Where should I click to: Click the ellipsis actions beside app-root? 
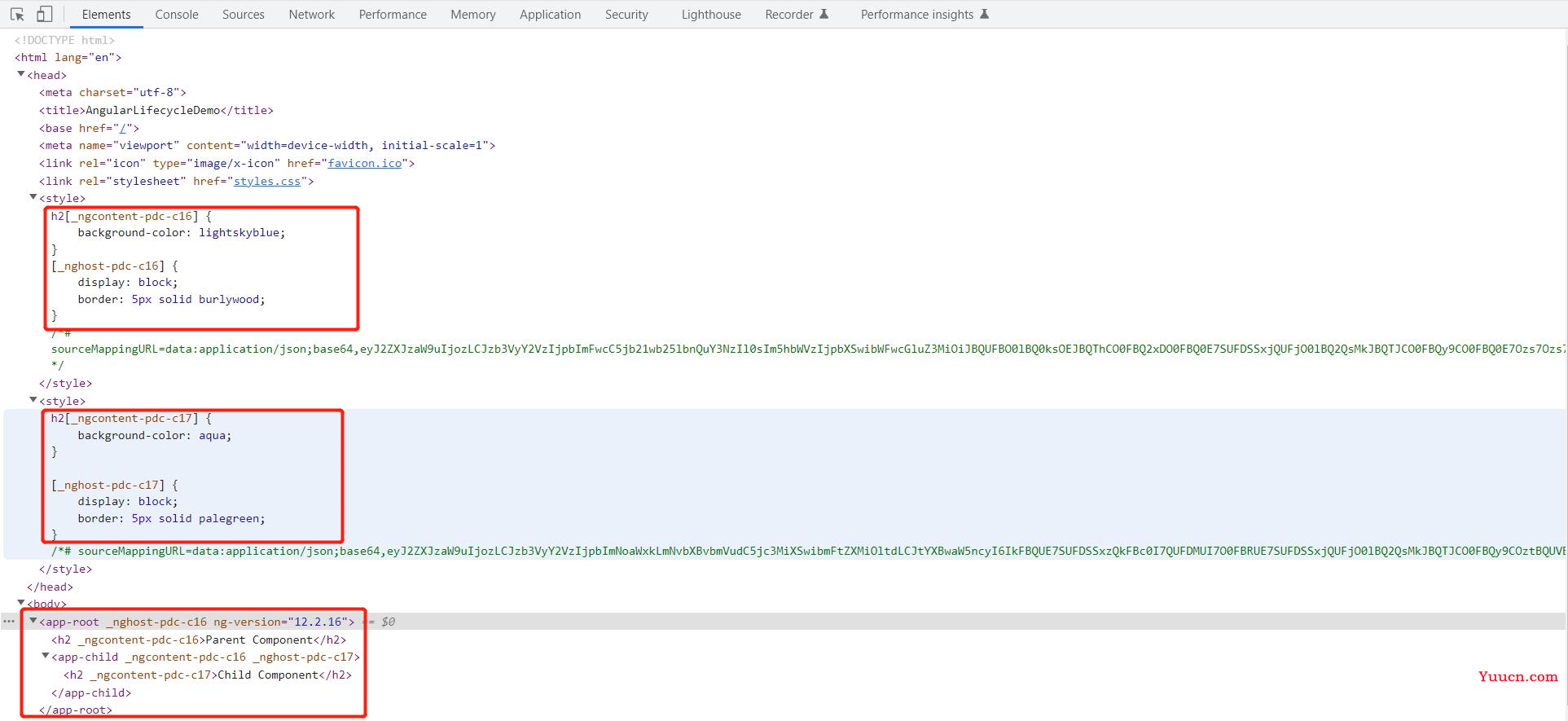pos(9,622)
